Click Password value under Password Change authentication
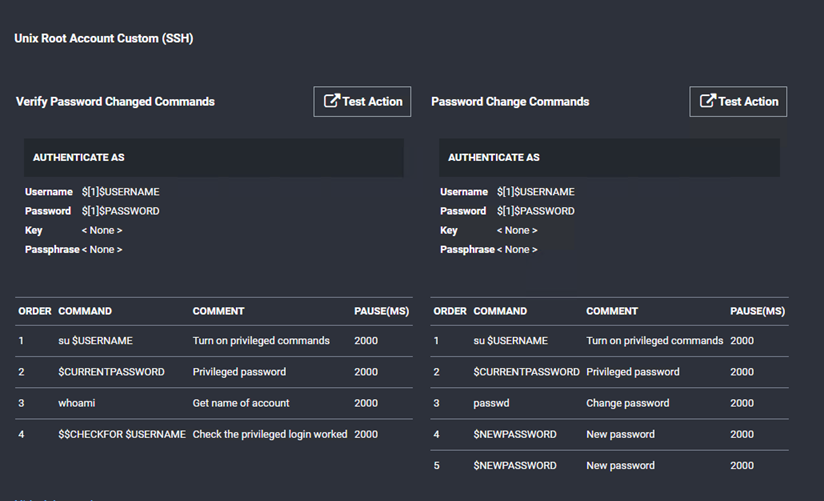Screen dimensions: 824x501 pos(535,211)
